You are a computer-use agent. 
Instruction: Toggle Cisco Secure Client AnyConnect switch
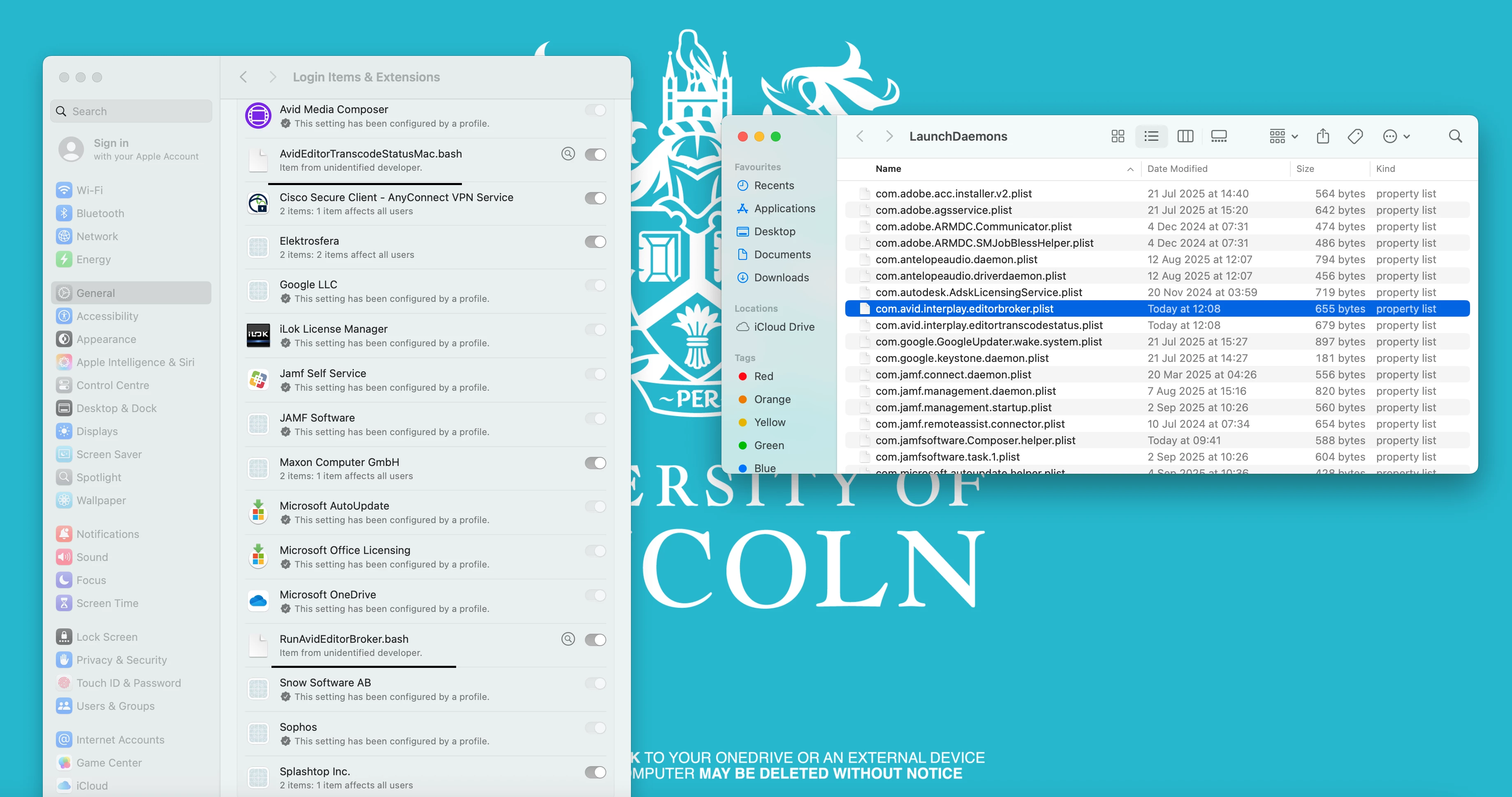(595, 198)
